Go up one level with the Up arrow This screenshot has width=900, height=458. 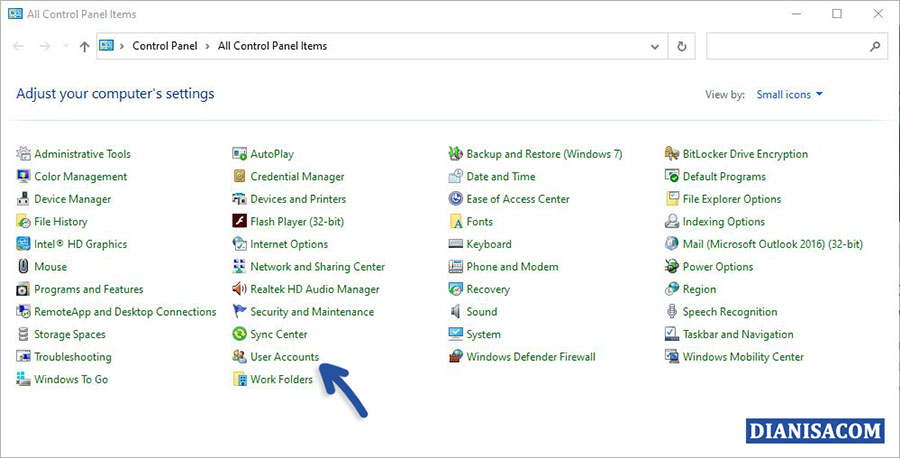84,46
